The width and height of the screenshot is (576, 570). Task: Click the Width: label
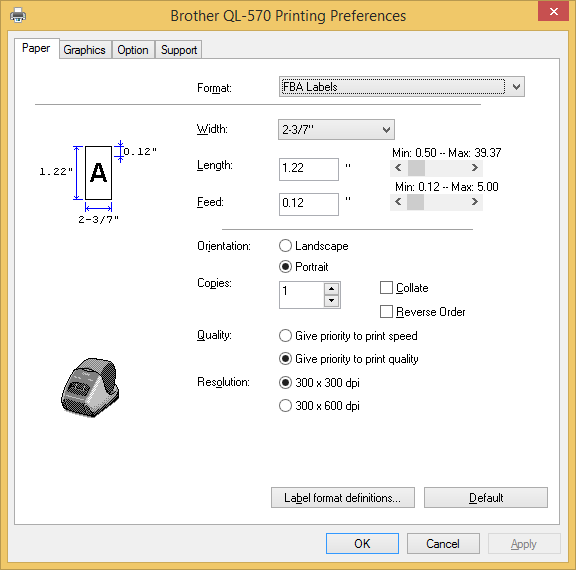pyautogui.click(x=212, y=129)
